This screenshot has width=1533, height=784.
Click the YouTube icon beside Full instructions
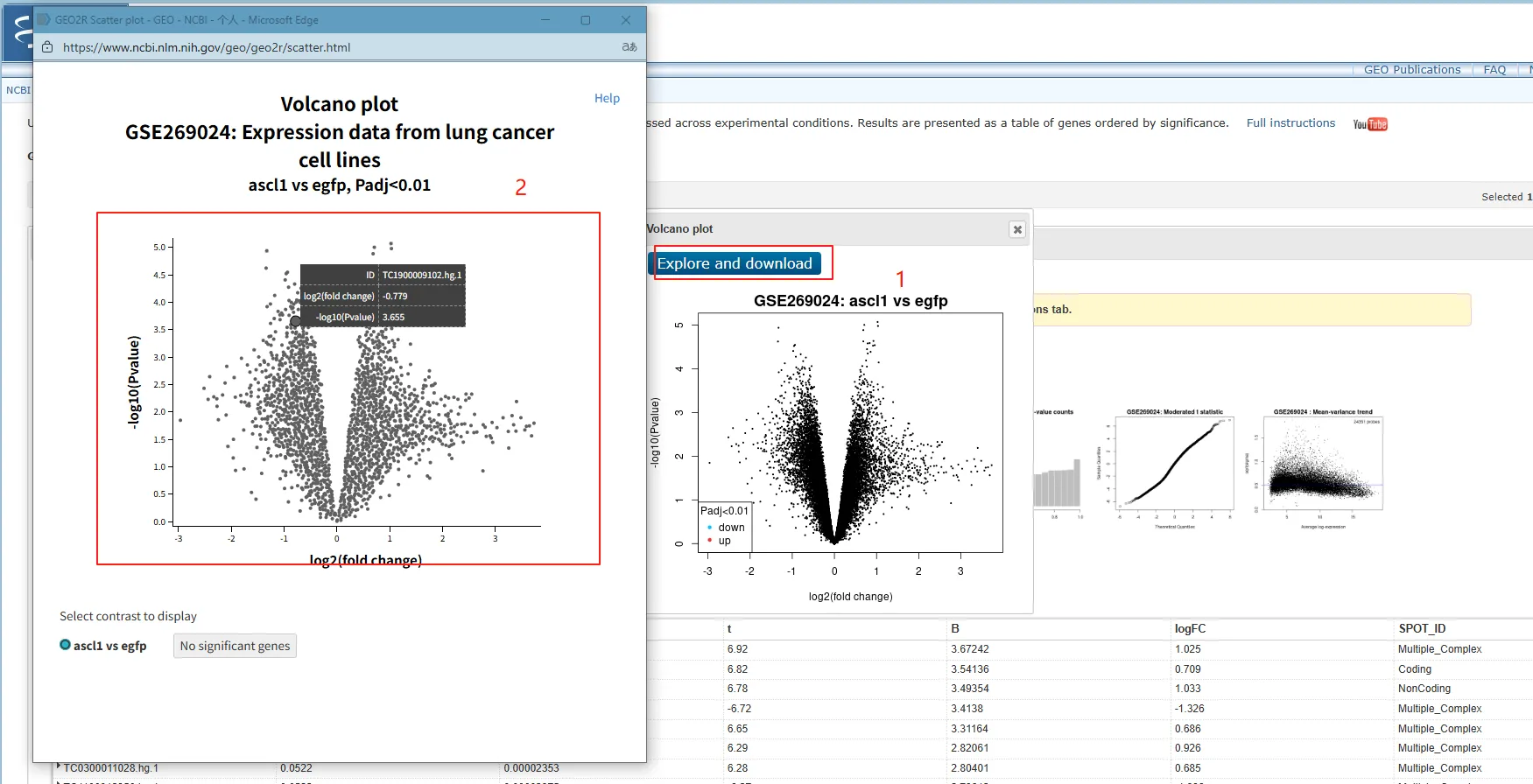[x=1370, y=124]
